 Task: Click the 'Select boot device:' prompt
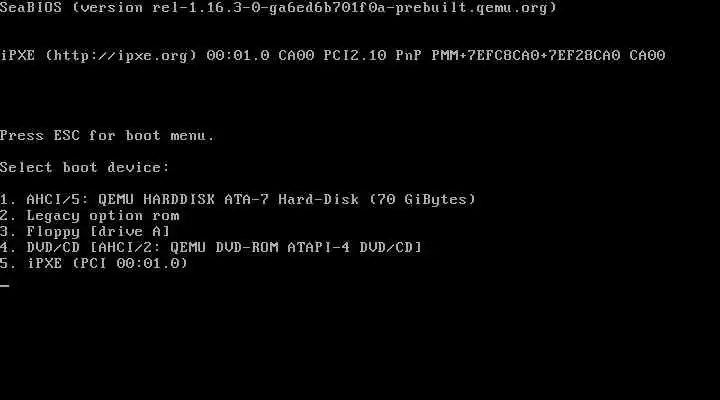(85, 168)
